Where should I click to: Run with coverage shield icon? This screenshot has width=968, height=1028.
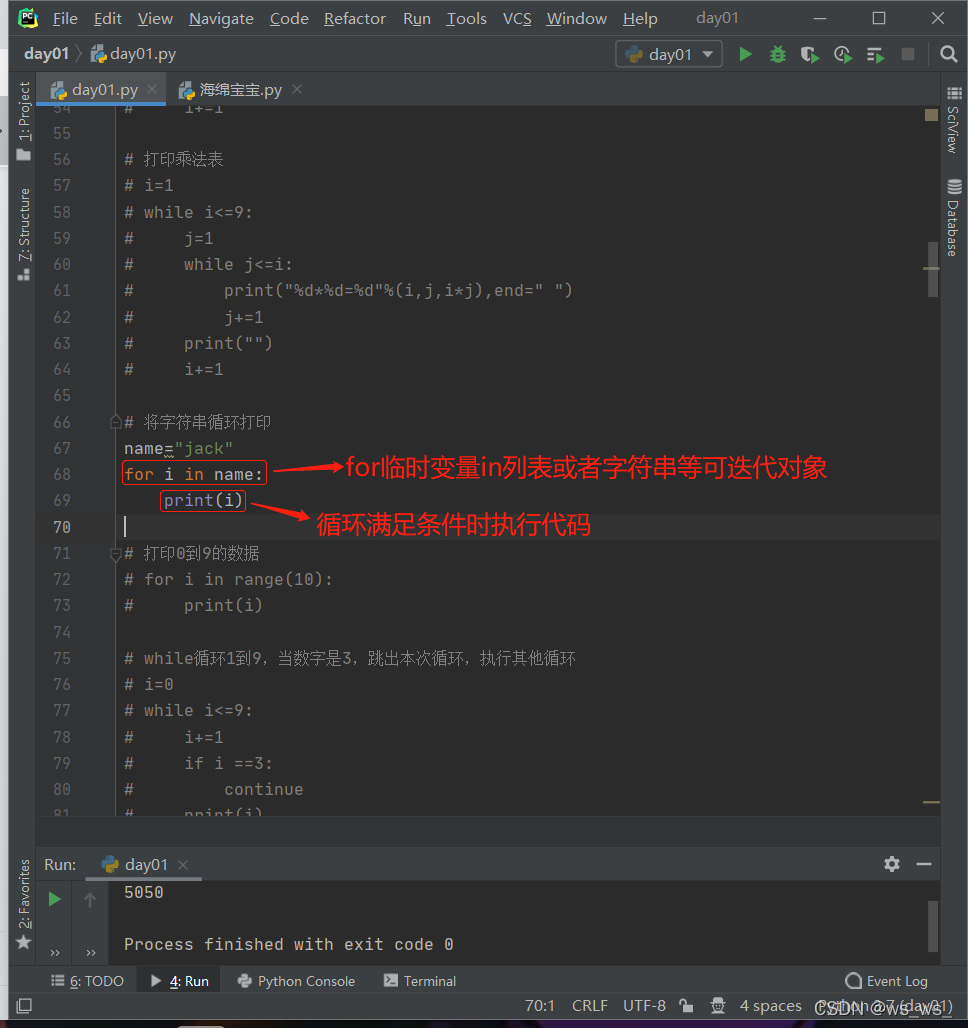(x=810, y=54)
